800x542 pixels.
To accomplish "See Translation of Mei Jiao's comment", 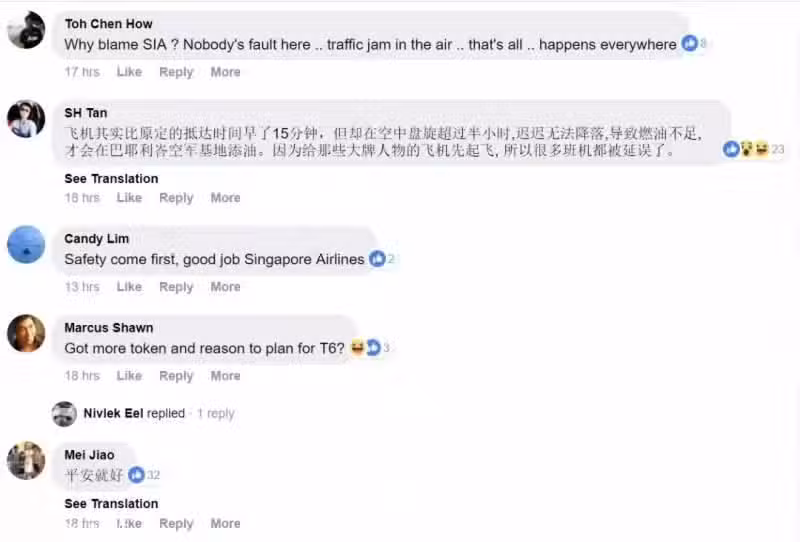I will [x=111, y=504].
